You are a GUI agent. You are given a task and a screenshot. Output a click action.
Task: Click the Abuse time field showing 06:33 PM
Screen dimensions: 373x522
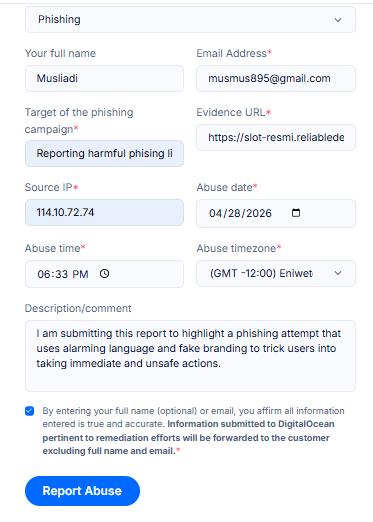pyautogui.click(x=104, y=274)
